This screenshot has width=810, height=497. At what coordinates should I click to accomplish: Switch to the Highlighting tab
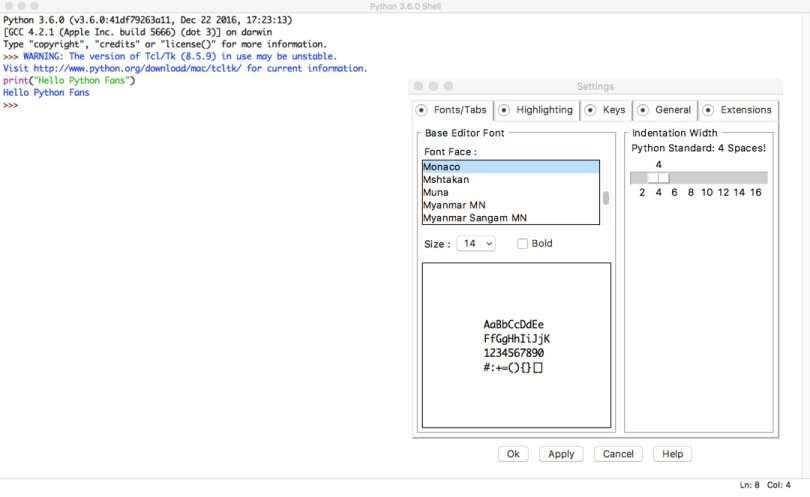tap(537, 110)
